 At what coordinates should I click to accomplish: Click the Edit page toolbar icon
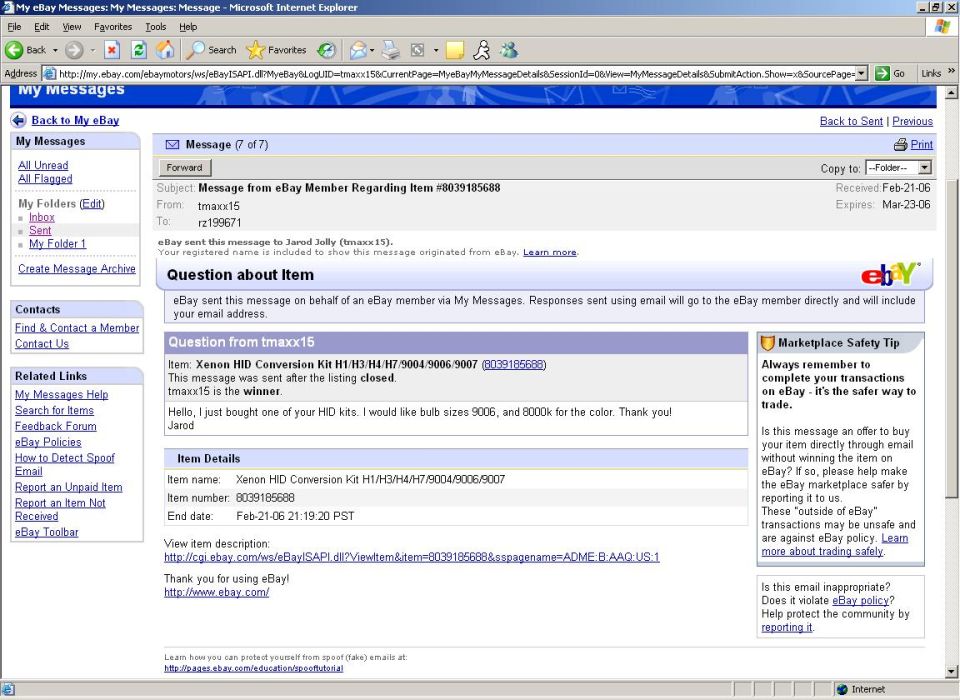[x=418, y=50]
